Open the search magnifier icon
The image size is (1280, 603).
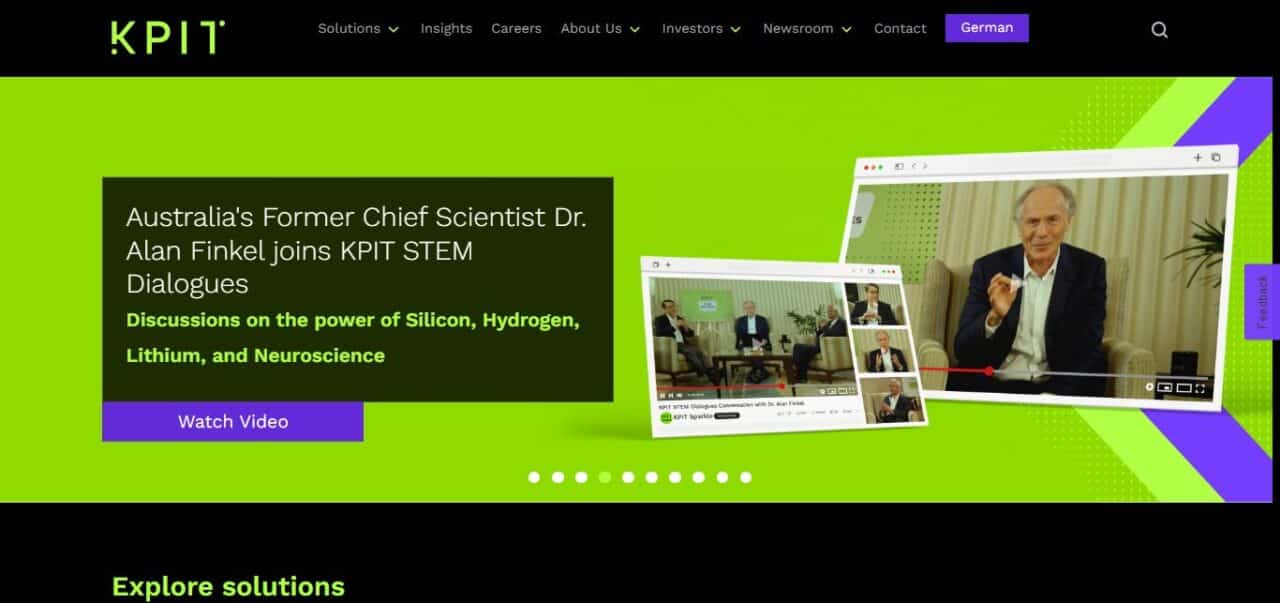1159,30
